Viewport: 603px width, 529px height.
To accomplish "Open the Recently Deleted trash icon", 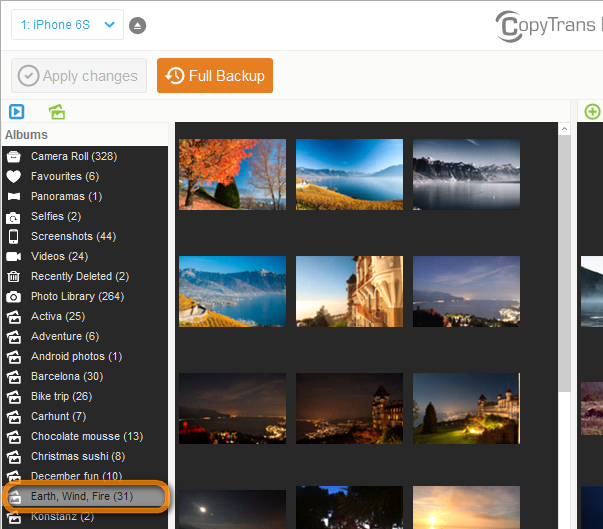I will coord(14,276).
